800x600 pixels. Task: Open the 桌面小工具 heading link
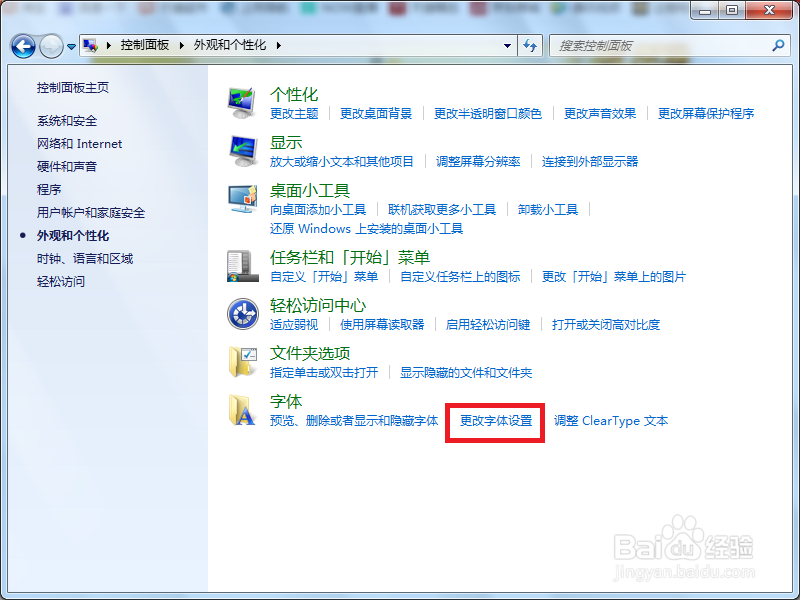(x=310, y=190)
